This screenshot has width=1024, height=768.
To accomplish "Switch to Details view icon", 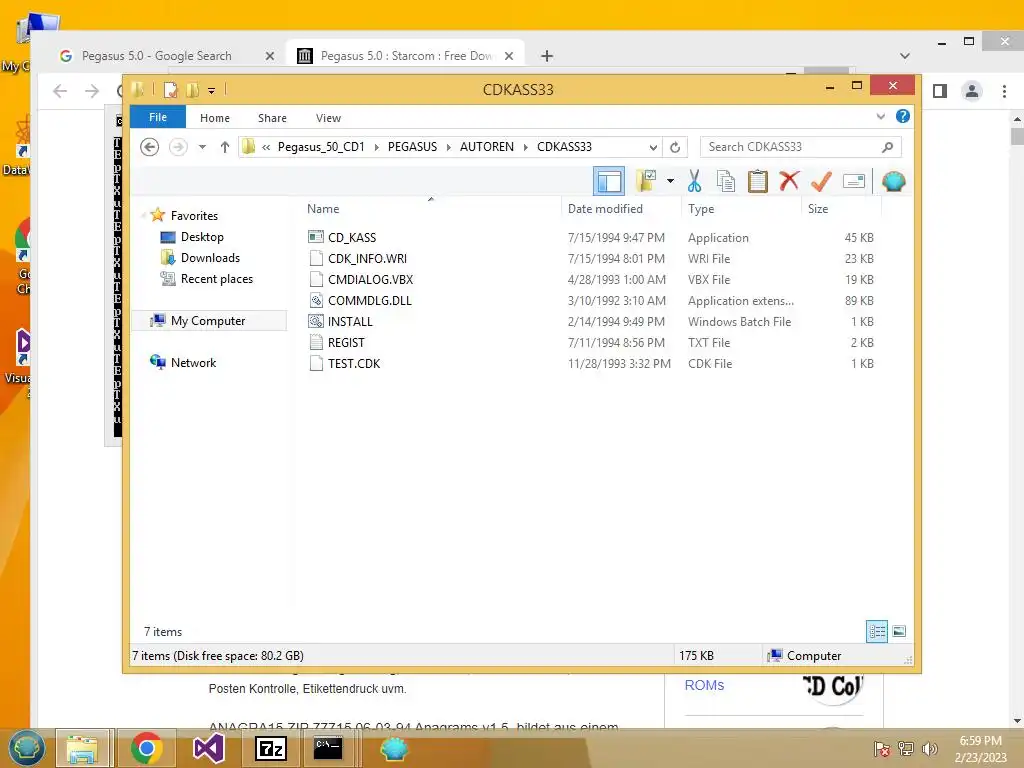I will click(x=876, y=631).
